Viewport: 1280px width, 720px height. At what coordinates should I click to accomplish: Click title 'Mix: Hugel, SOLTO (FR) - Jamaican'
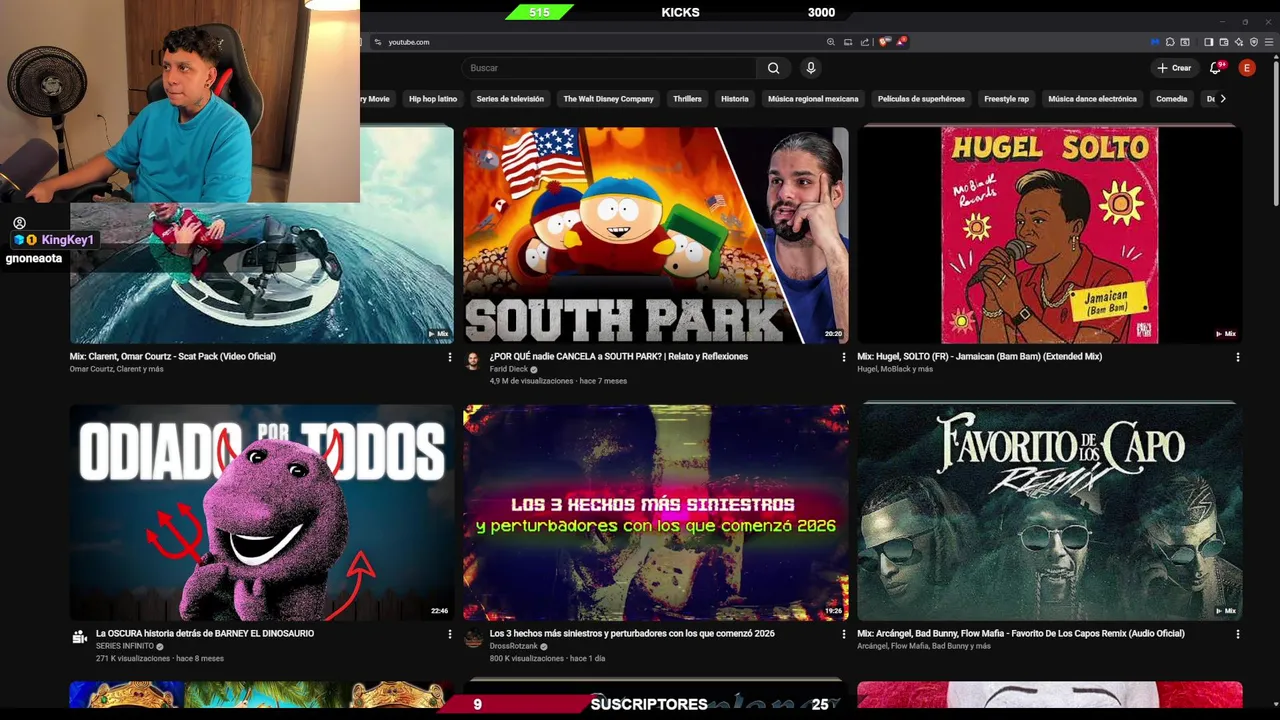(980, 356)
